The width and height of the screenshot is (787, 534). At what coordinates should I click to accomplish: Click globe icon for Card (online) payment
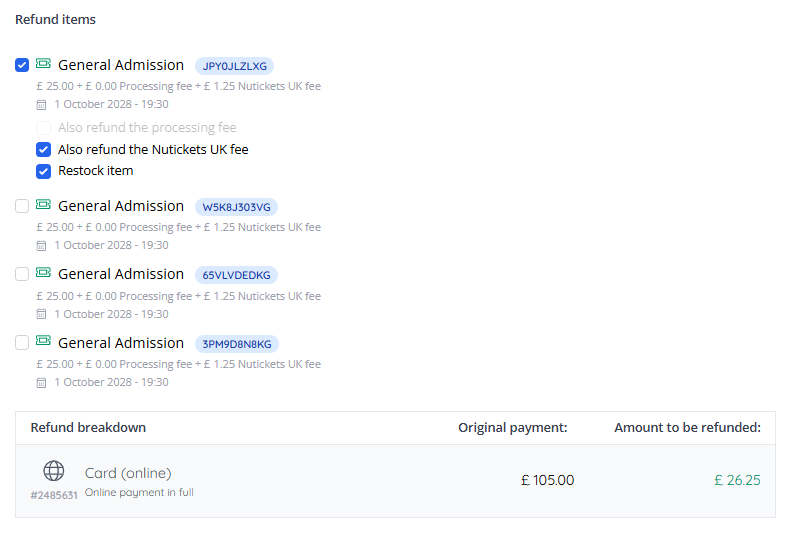[54, 471]
